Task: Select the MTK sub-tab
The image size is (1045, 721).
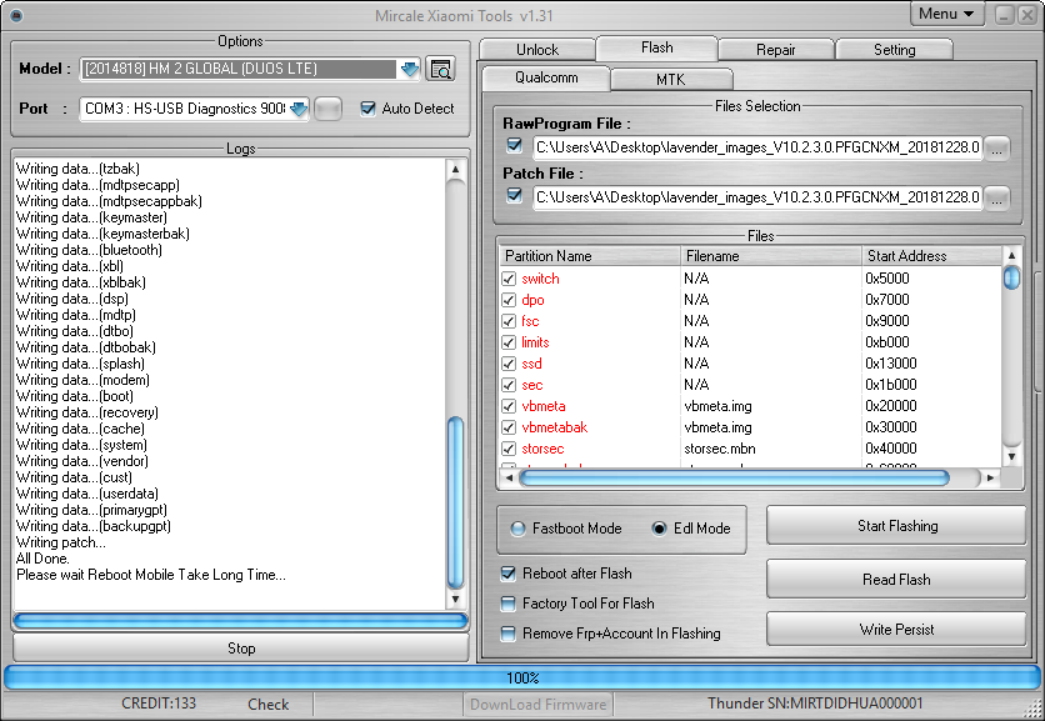Action: click(x=671, y=80)
